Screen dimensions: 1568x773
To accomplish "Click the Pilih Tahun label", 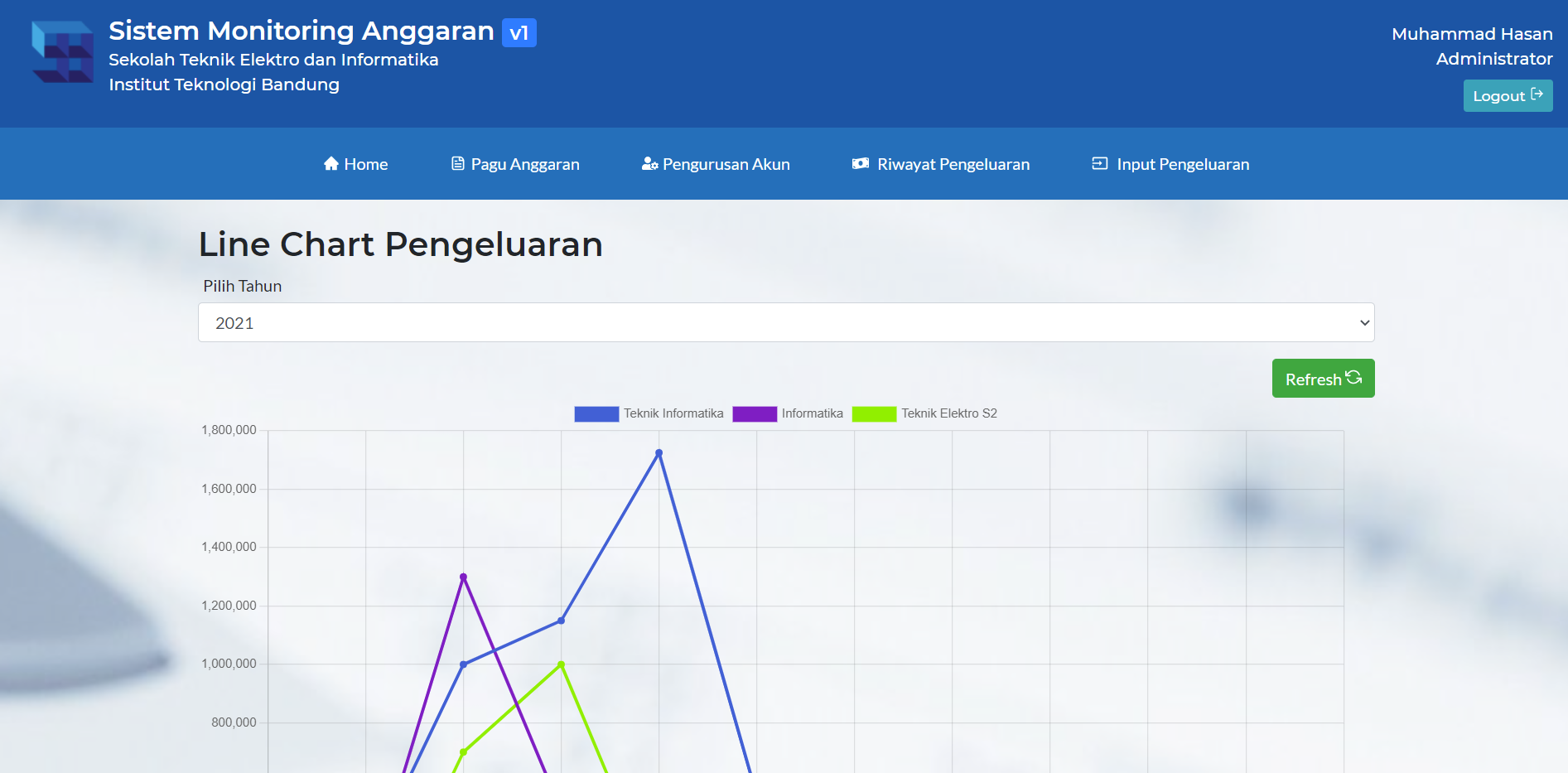I will 243,286.
